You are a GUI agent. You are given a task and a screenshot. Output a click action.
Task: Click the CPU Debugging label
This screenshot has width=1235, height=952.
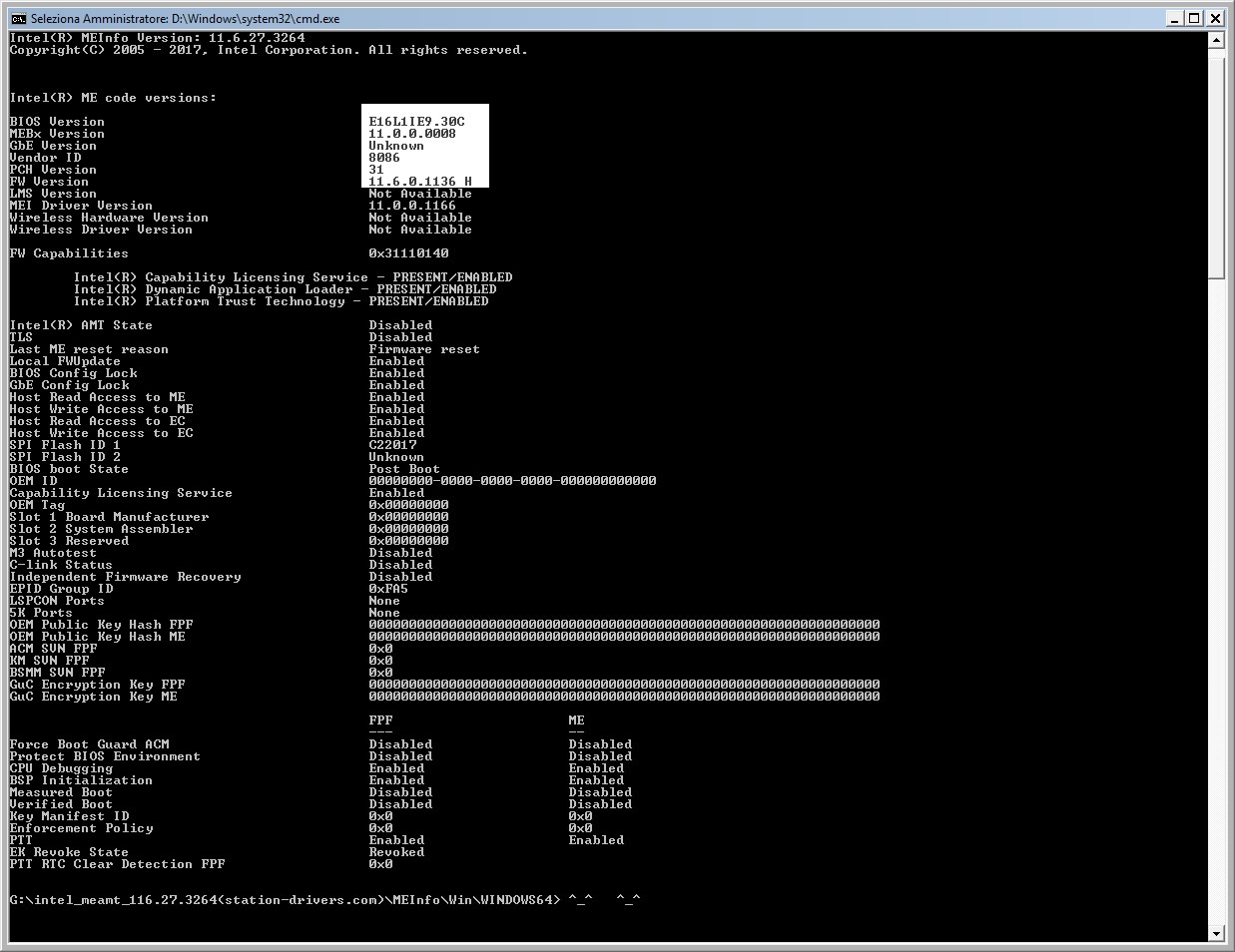tap(61, 768)
